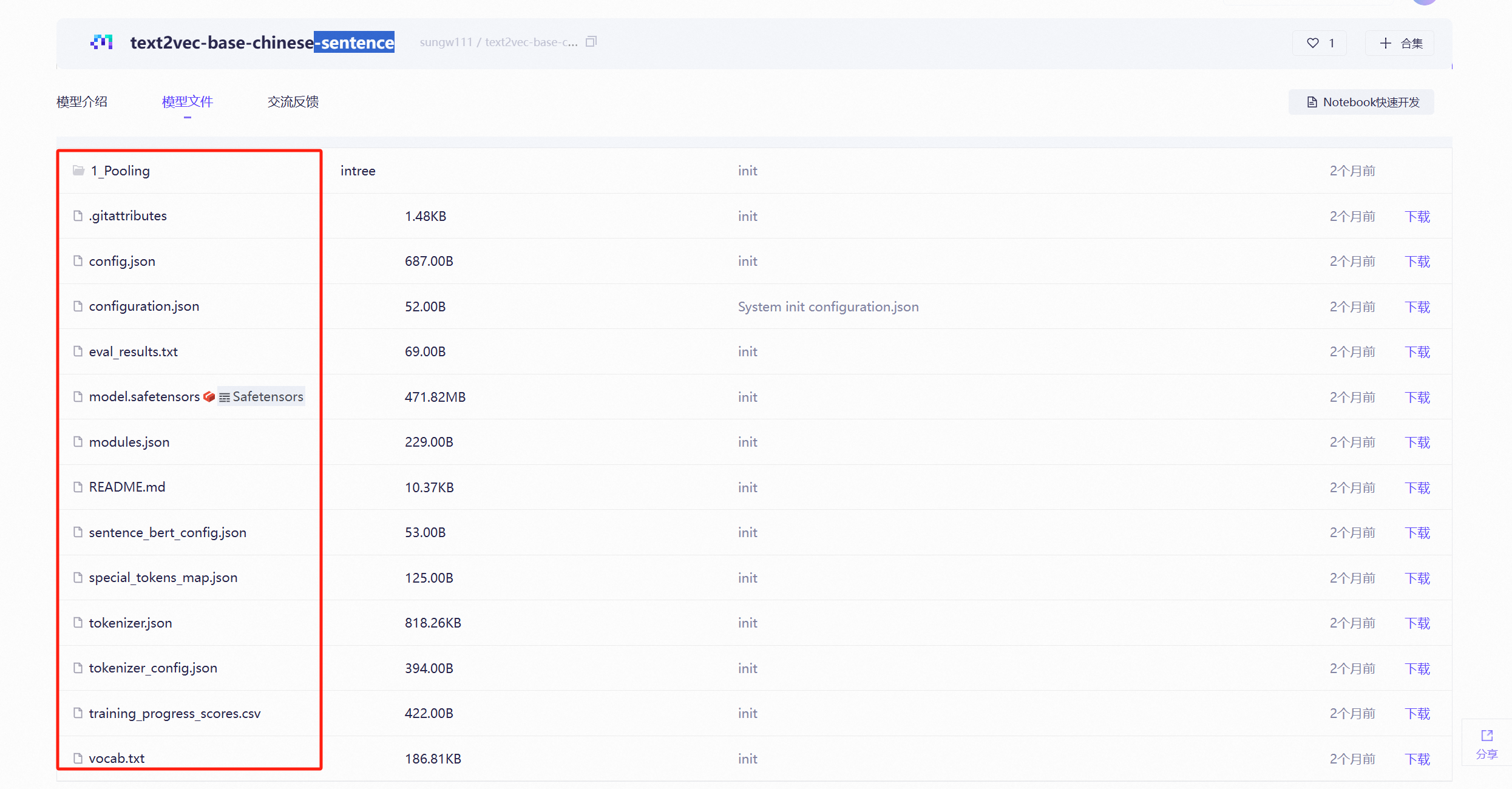The width and height of the screenshot is (1512, 789).
Task: Click the copy model ID icon
Action: coord(591,42)
